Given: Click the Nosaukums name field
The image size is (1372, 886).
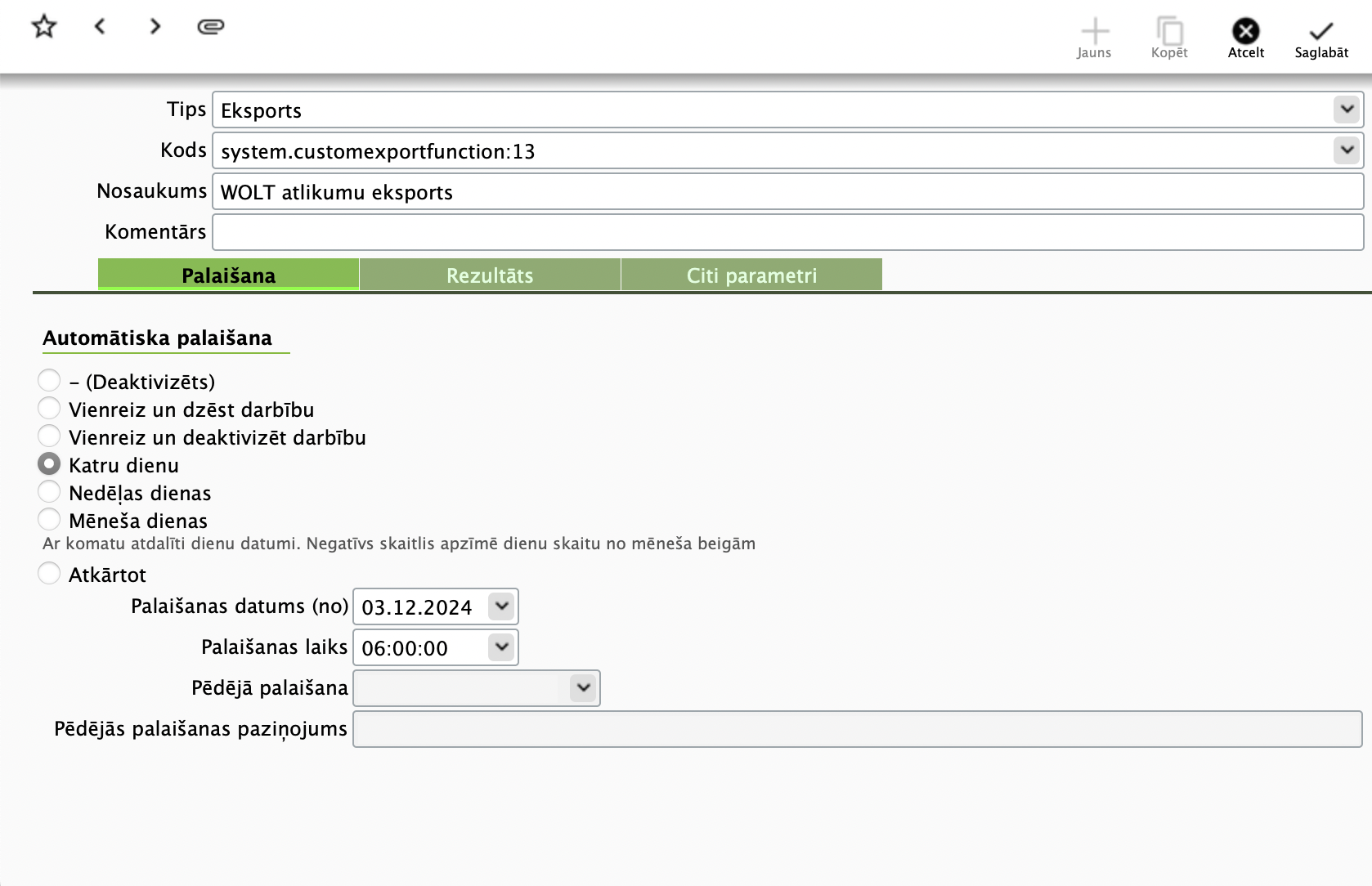Looking at the screenshot, I should click(x=787, y=191).
